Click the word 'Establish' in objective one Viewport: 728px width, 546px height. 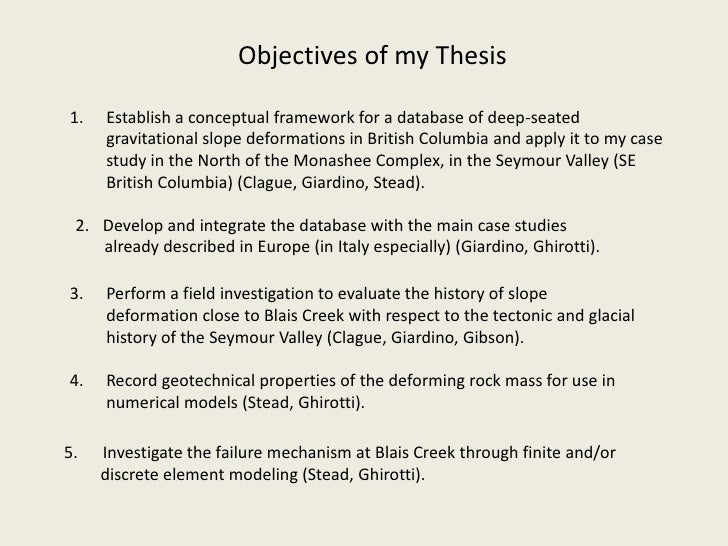(x=138, y=117)
